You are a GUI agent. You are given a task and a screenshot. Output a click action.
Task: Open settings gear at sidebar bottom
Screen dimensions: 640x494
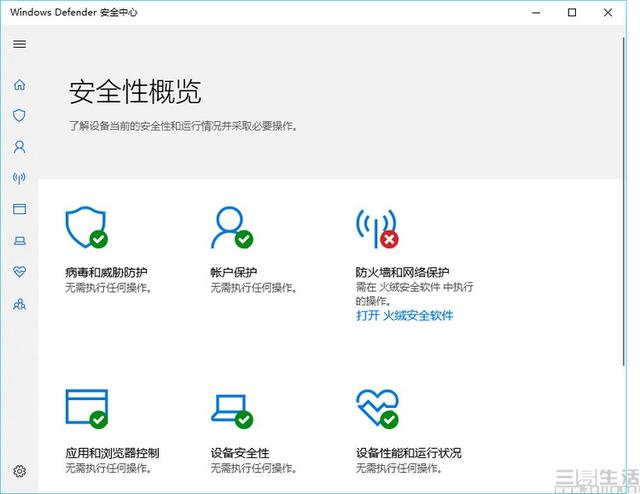click(20, 471)
